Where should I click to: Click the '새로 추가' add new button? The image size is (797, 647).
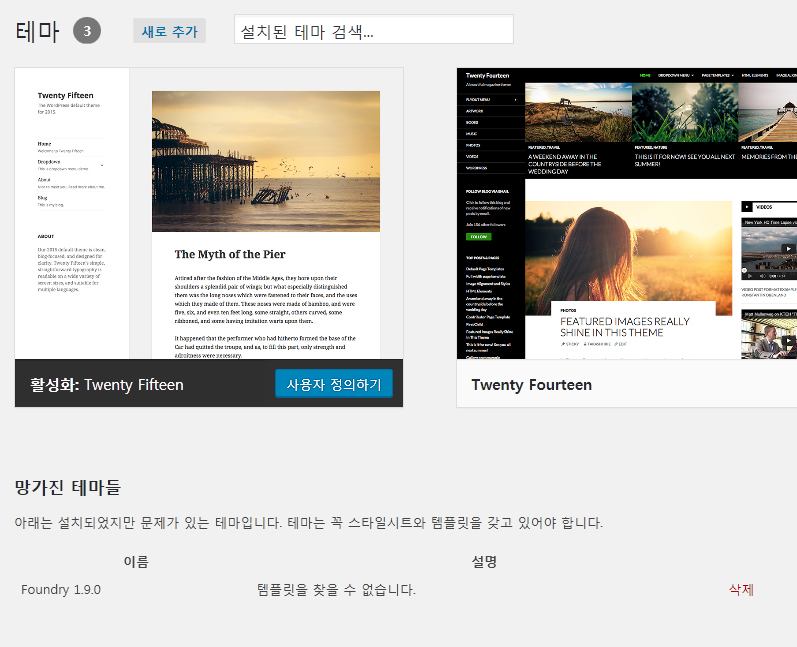(169, 31)
